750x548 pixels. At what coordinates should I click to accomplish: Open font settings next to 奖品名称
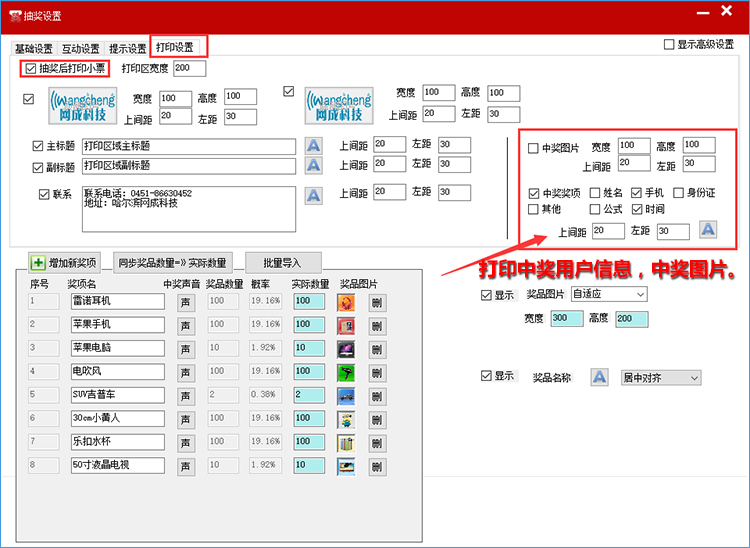point(600,377)
